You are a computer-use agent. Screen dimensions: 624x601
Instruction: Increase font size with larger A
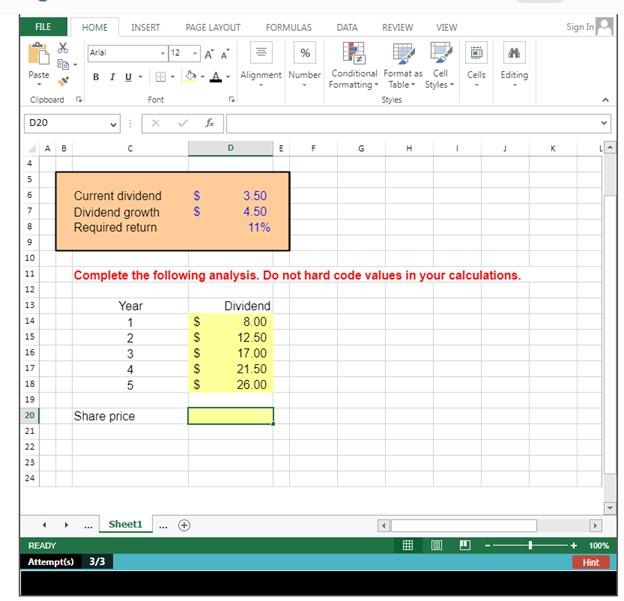(209, 54)
